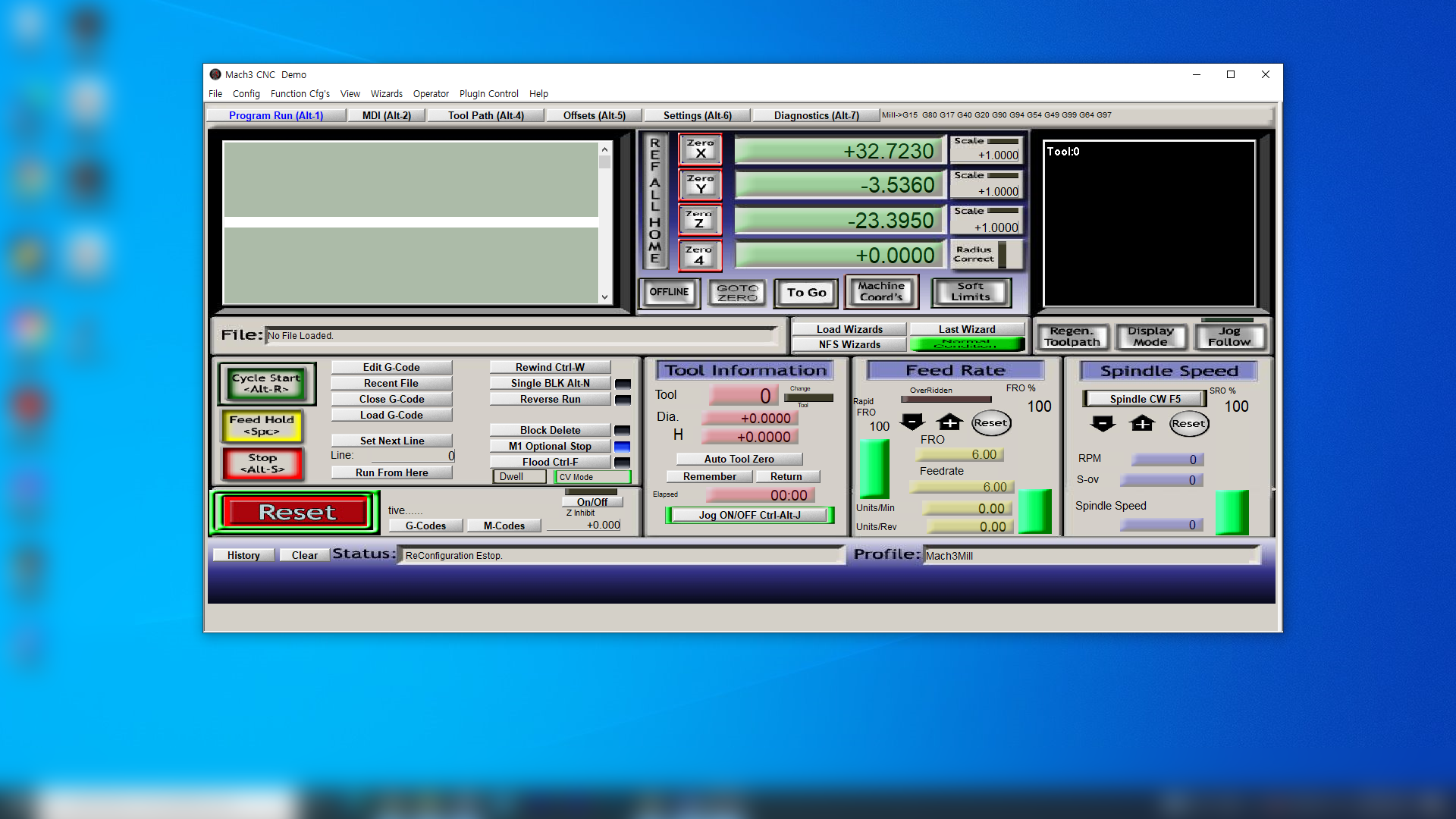The image size is (1456, 819).
Task: Toggle M1 Optional Stop
Action: click(550, 446)
